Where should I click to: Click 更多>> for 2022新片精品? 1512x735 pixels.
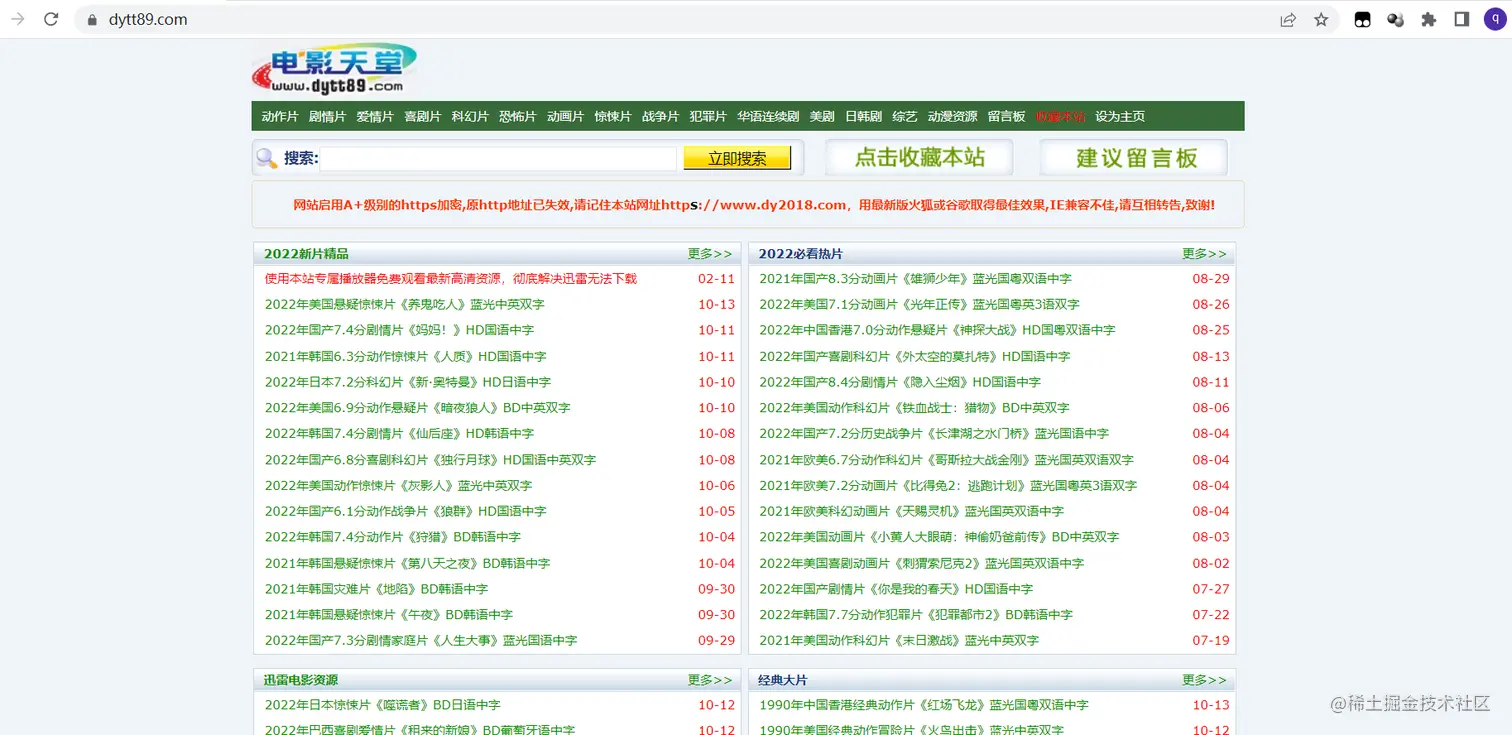710,254
